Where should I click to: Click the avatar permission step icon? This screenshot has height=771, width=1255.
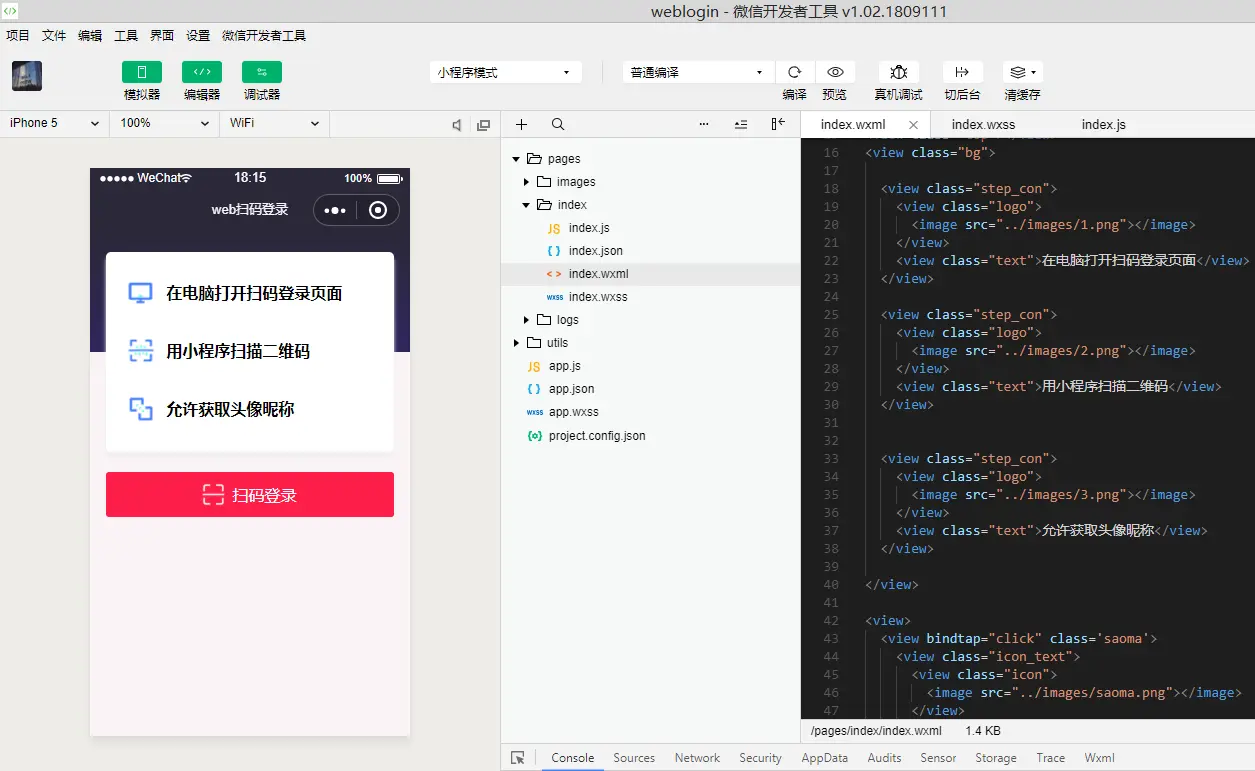point(140,409)
